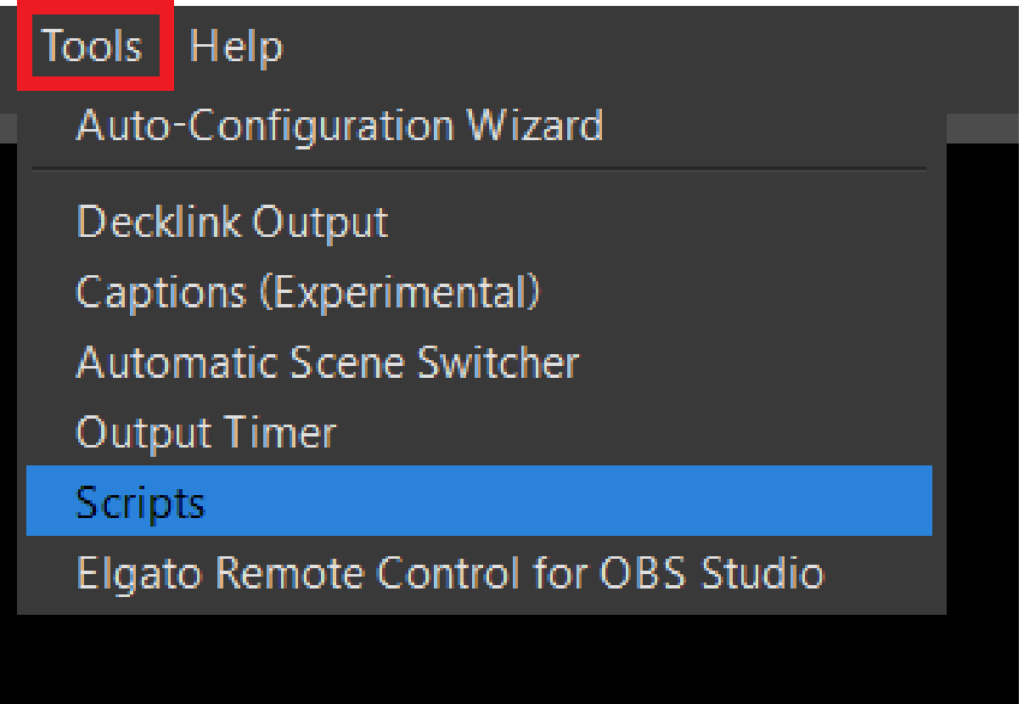Open Elgato Remote Control for OBS Studio

tap(450, 572)
